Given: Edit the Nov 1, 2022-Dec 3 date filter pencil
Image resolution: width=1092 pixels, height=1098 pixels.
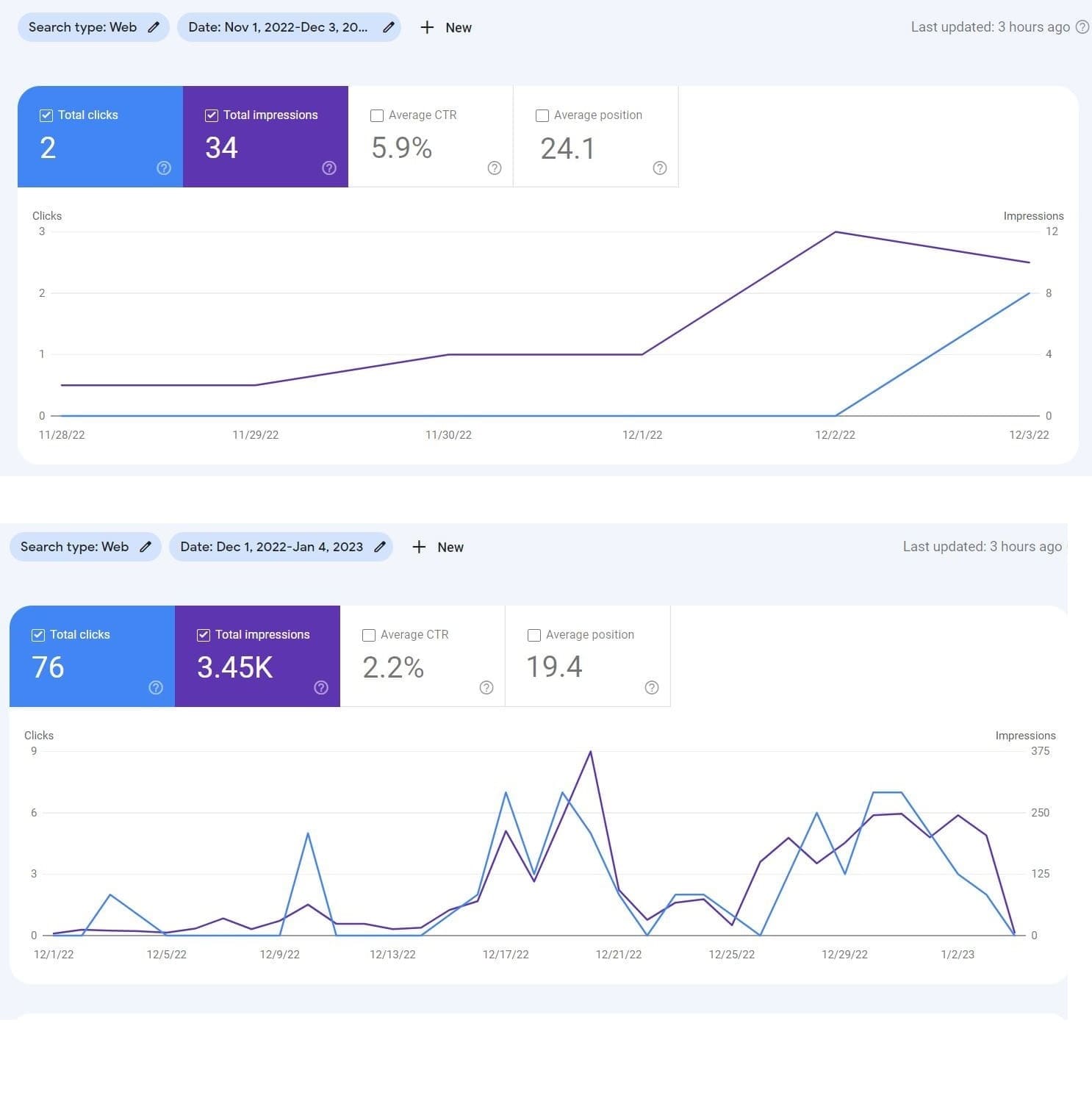Looking at the screenshot, I should point(389,27).
